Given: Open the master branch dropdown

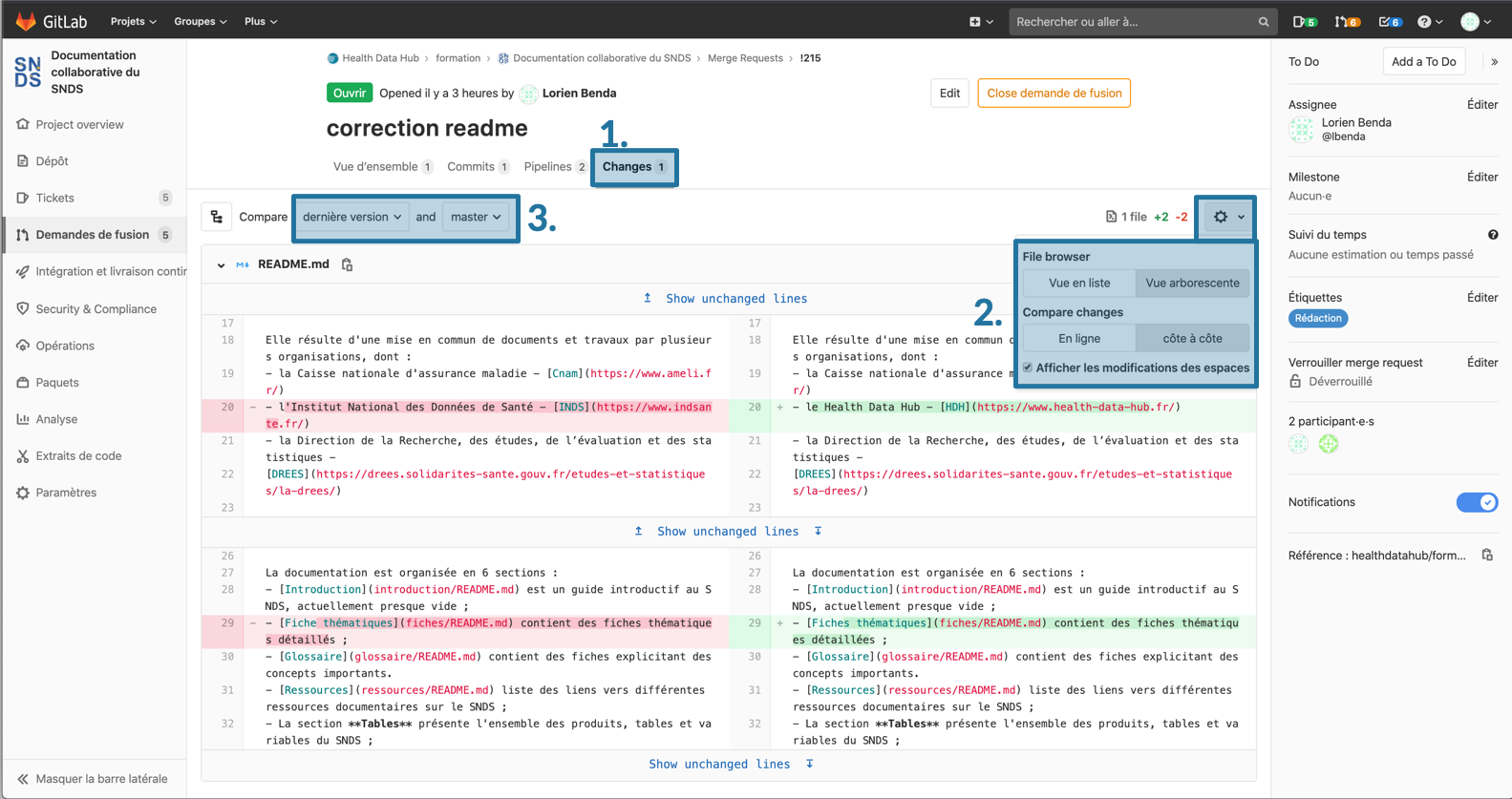Looking at the screenshot, I should click(476, 217).
